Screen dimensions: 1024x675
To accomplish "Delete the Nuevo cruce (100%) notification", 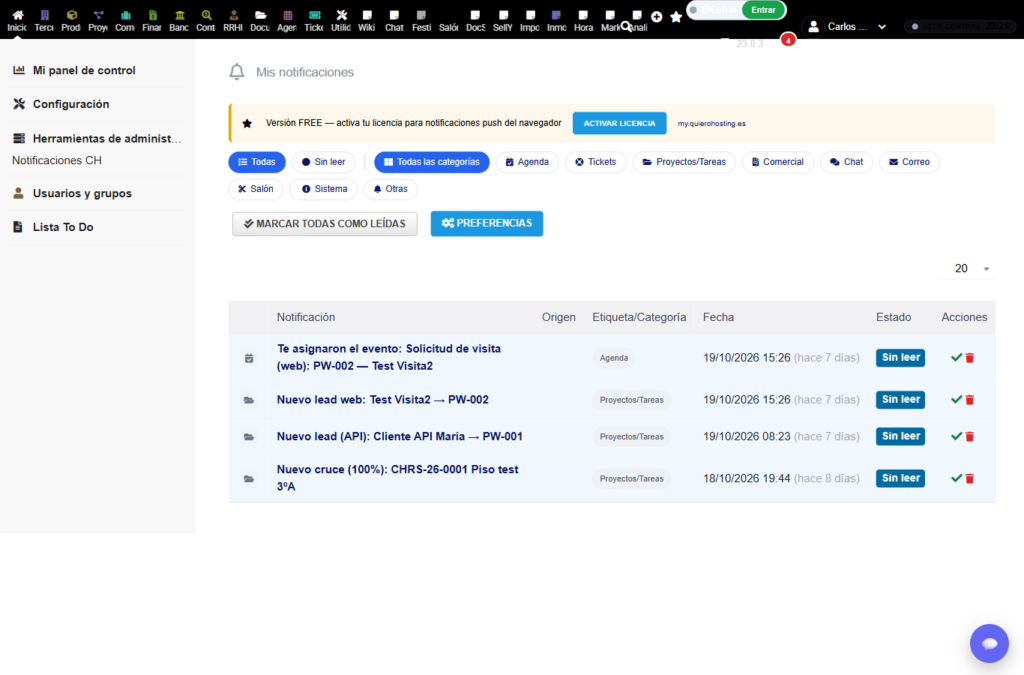I will 970,479.
